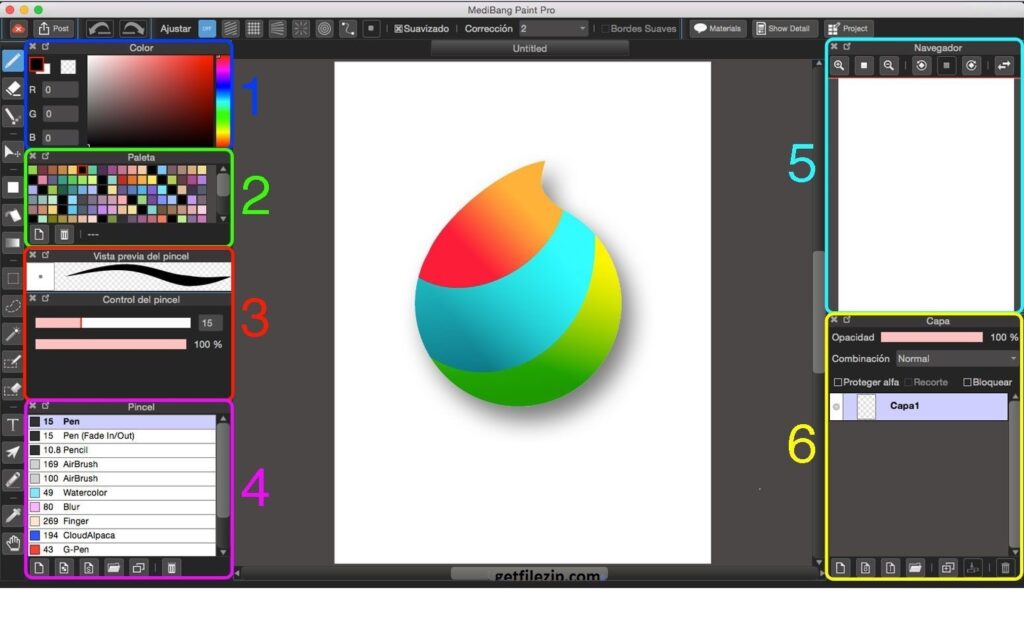Image resolution: width=1024 pixels, height=629 pixels.
Task: Click the brush size slider
Action: point(113,323)
